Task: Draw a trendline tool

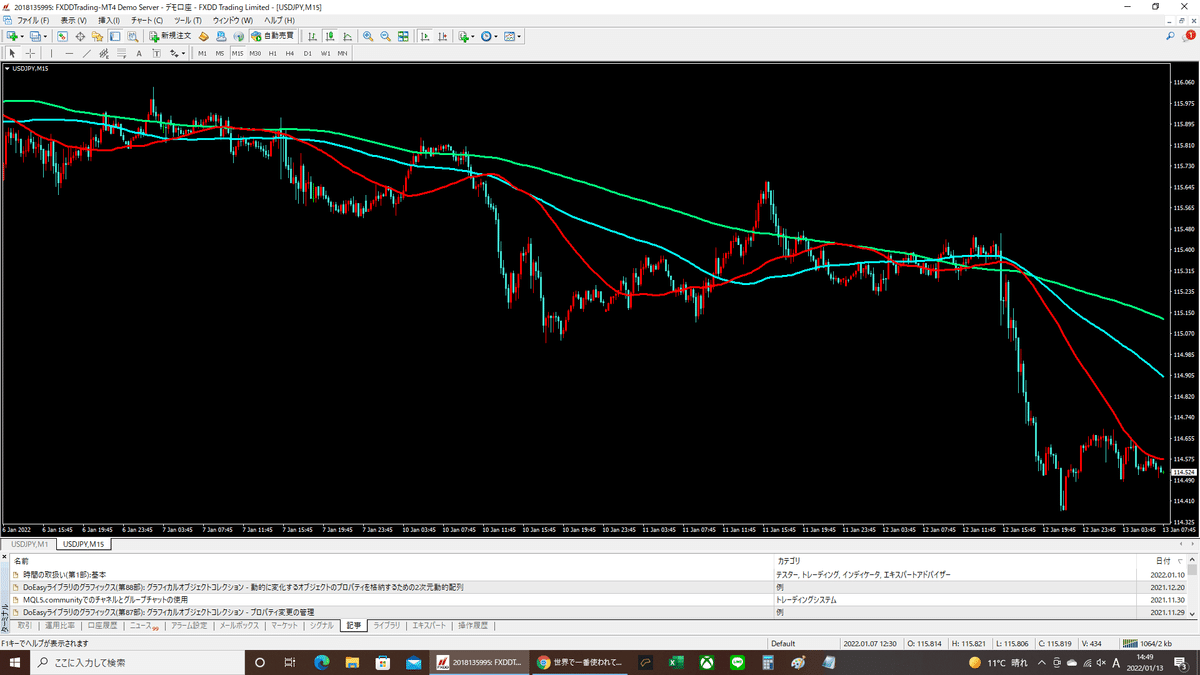Action: pyautogui.click(x=87, y=53)
